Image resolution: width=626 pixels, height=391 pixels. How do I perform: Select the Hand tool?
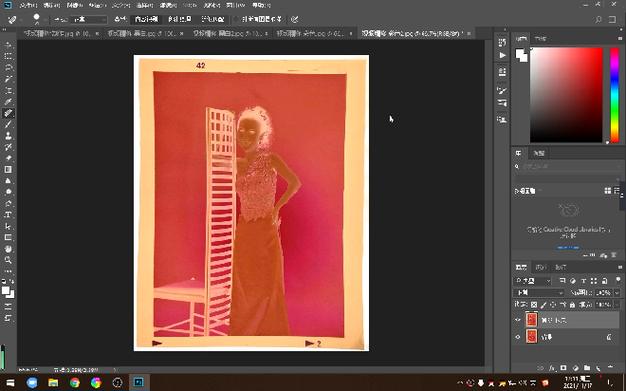pyautogui.click(x=8, y=249)
